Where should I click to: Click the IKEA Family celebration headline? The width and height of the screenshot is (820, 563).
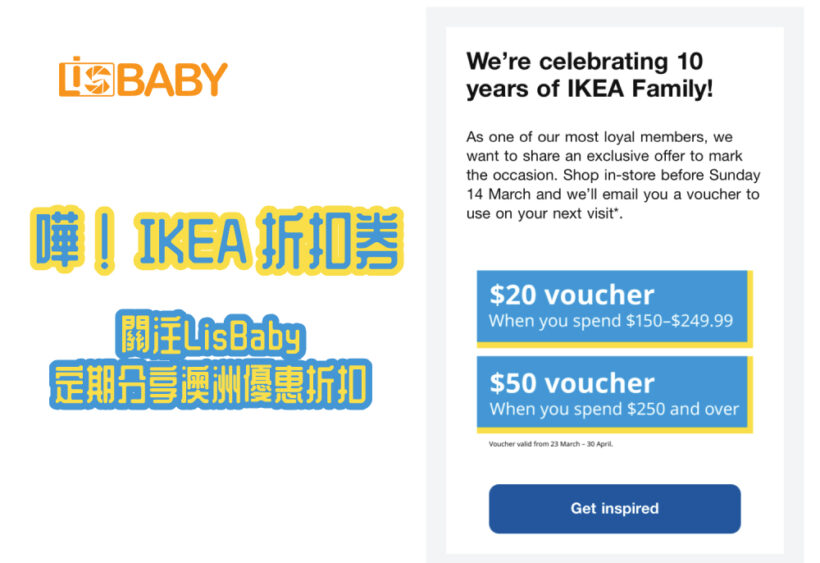589,75
